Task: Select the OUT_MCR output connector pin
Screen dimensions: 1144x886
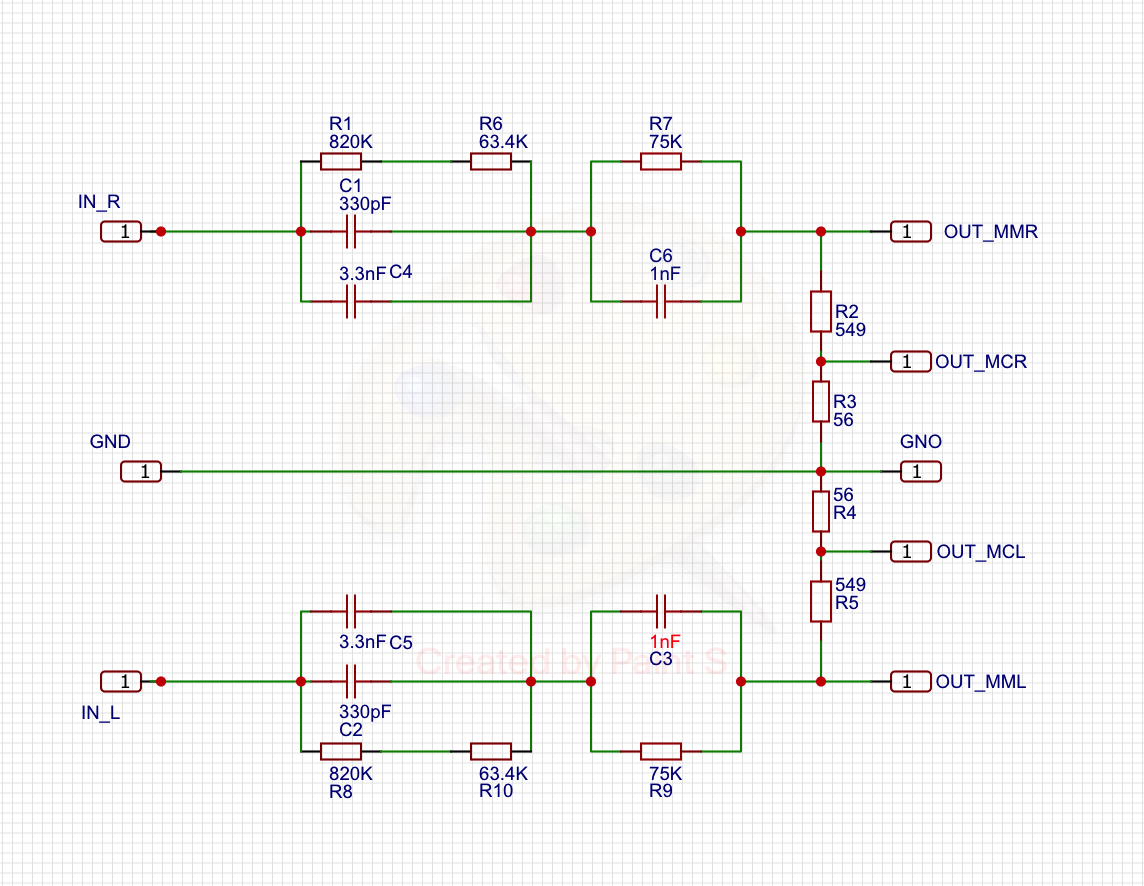Action: [911, 362]
